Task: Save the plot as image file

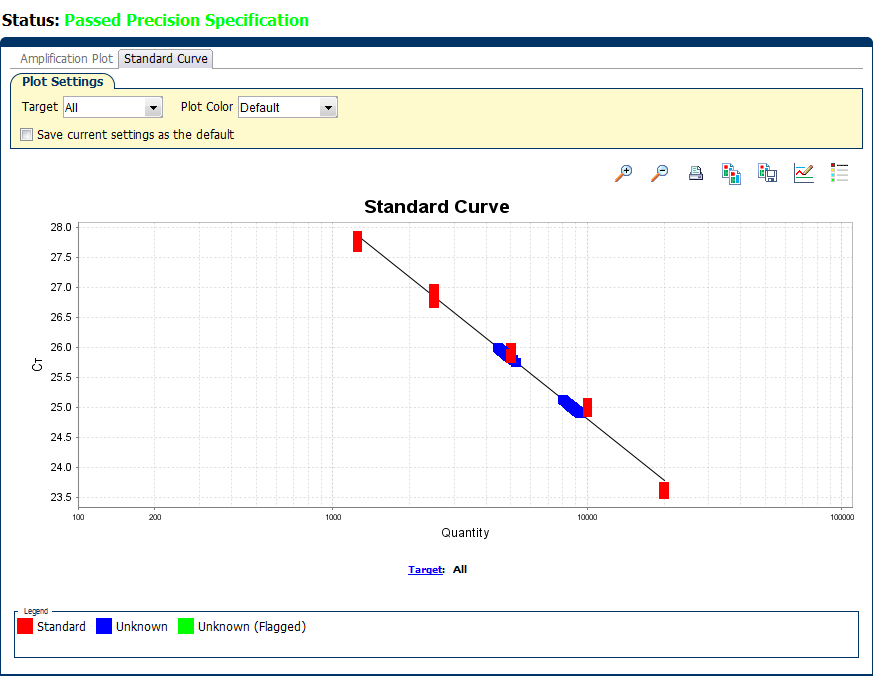Action: (768, 173)
